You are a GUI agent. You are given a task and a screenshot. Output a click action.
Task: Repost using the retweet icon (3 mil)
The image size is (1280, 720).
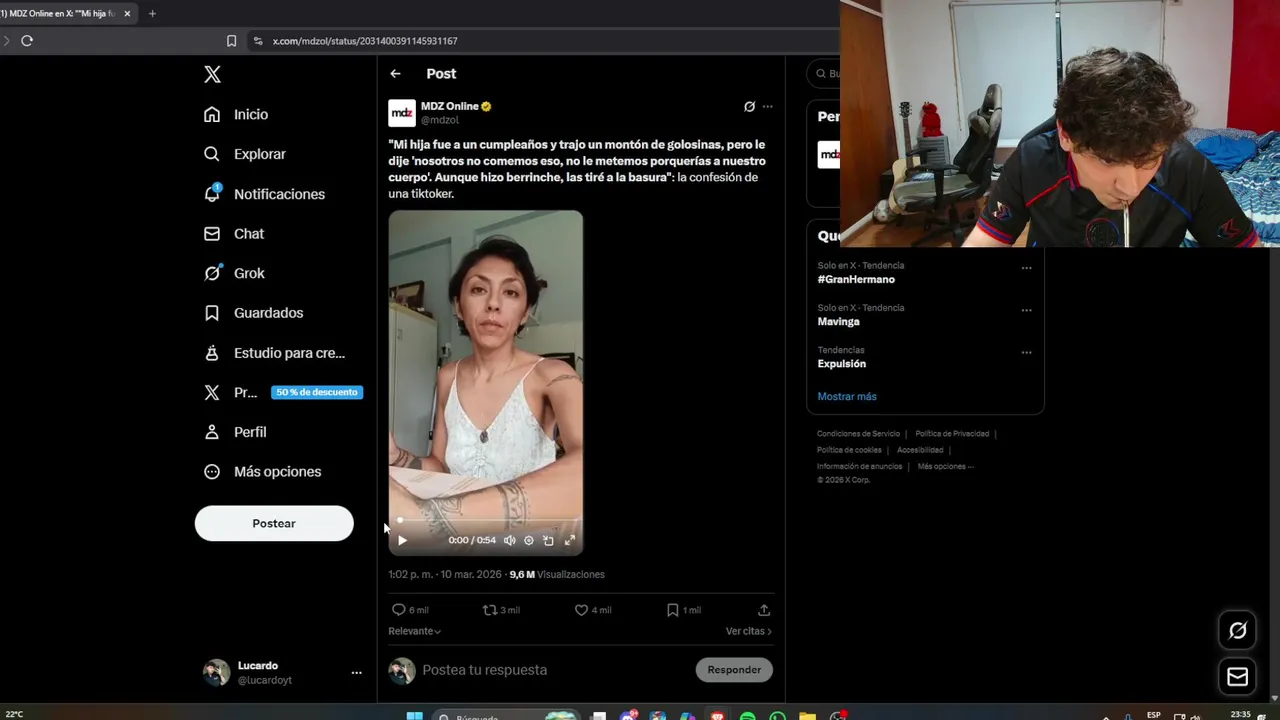point(490,610)
